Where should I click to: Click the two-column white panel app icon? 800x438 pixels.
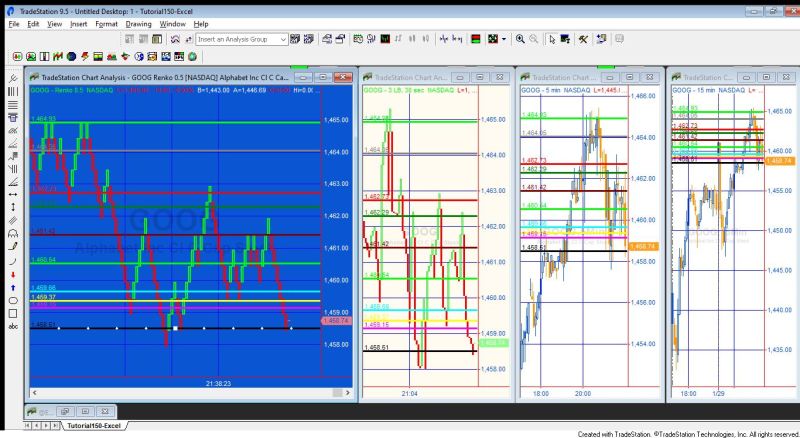(x=44, y=56)
